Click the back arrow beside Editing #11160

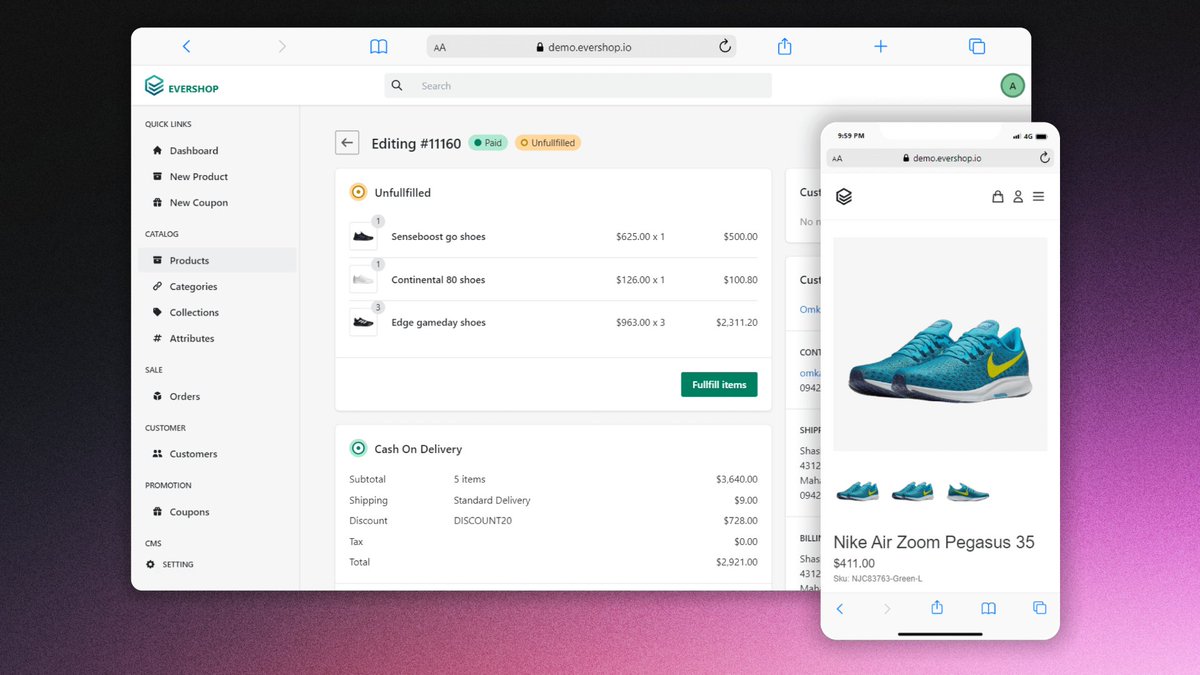coord(347,143)
